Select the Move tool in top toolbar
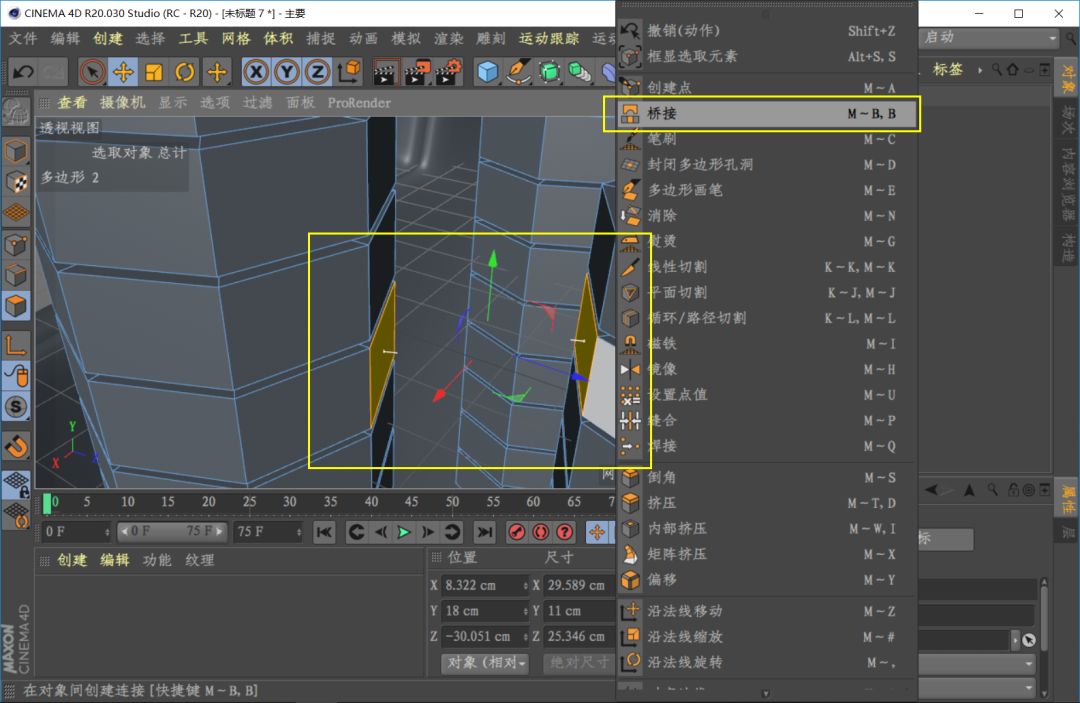The height and width of the screenshot is (703, 1080). pos(123,72)
